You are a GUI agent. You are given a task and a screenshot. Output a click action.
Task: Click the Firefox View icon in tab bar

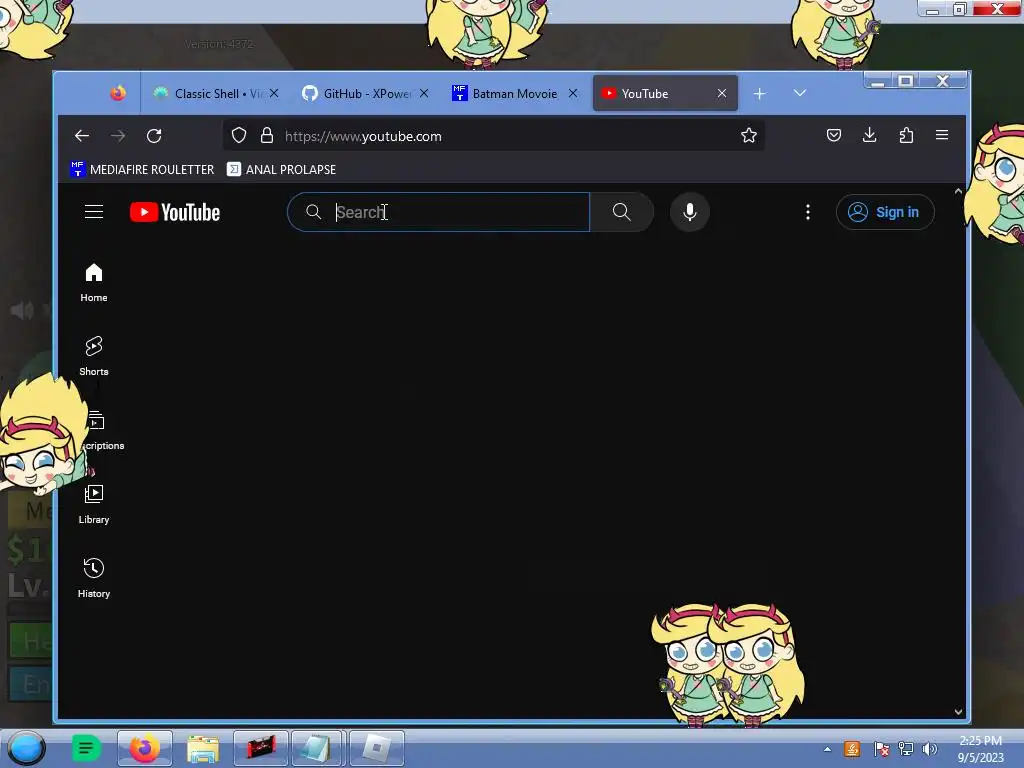pos(118,93)
